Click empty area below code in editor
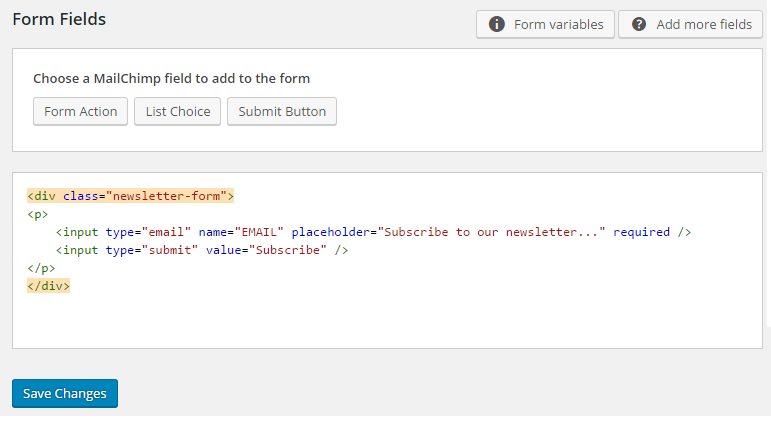Image resolution: width=771 pixels, height=425 pixels. click(387, 320)
